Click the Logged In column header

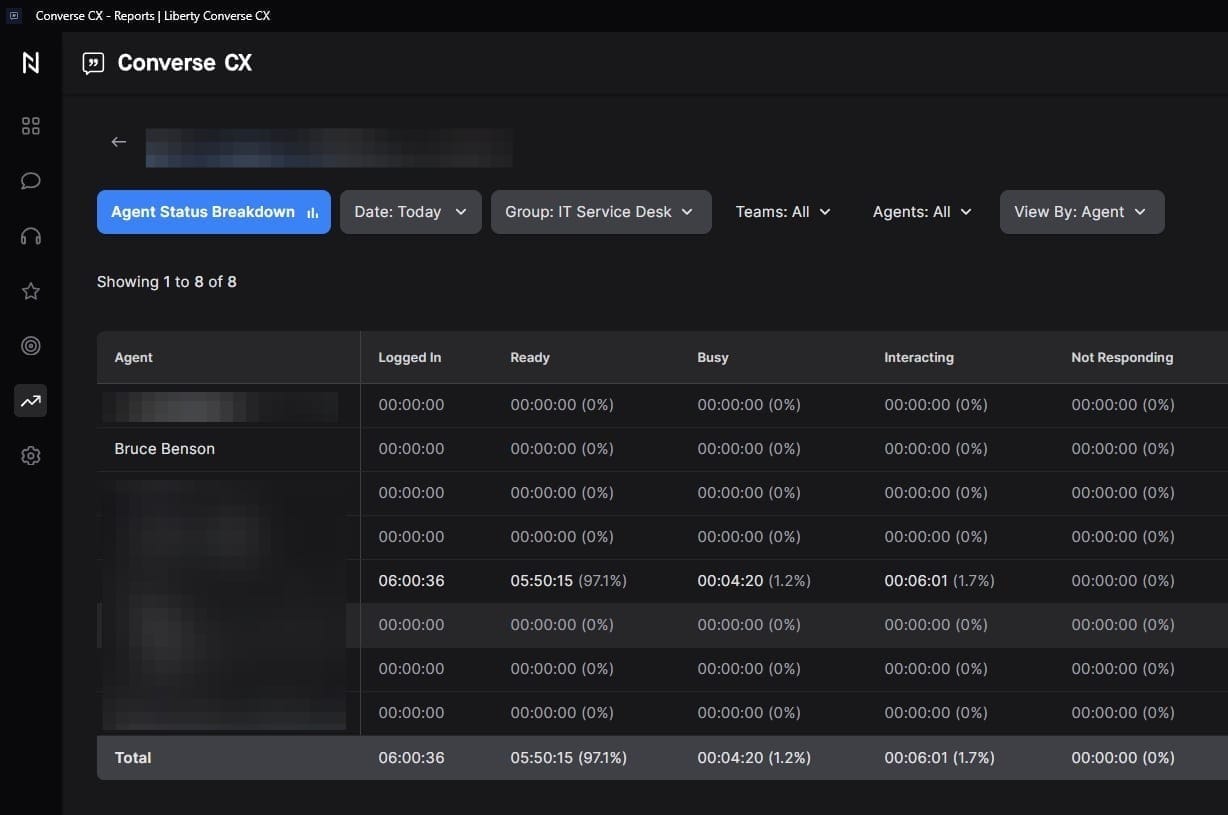409,358
